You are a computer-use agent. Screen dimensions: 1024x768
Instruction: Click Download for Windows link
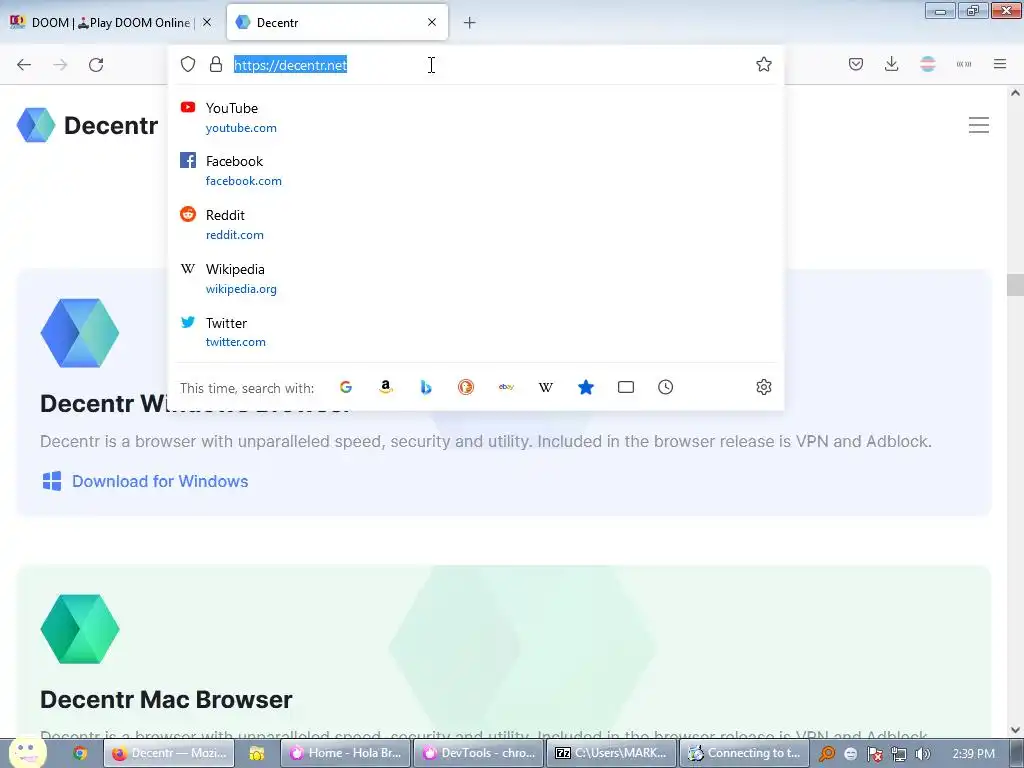(145, 481)
